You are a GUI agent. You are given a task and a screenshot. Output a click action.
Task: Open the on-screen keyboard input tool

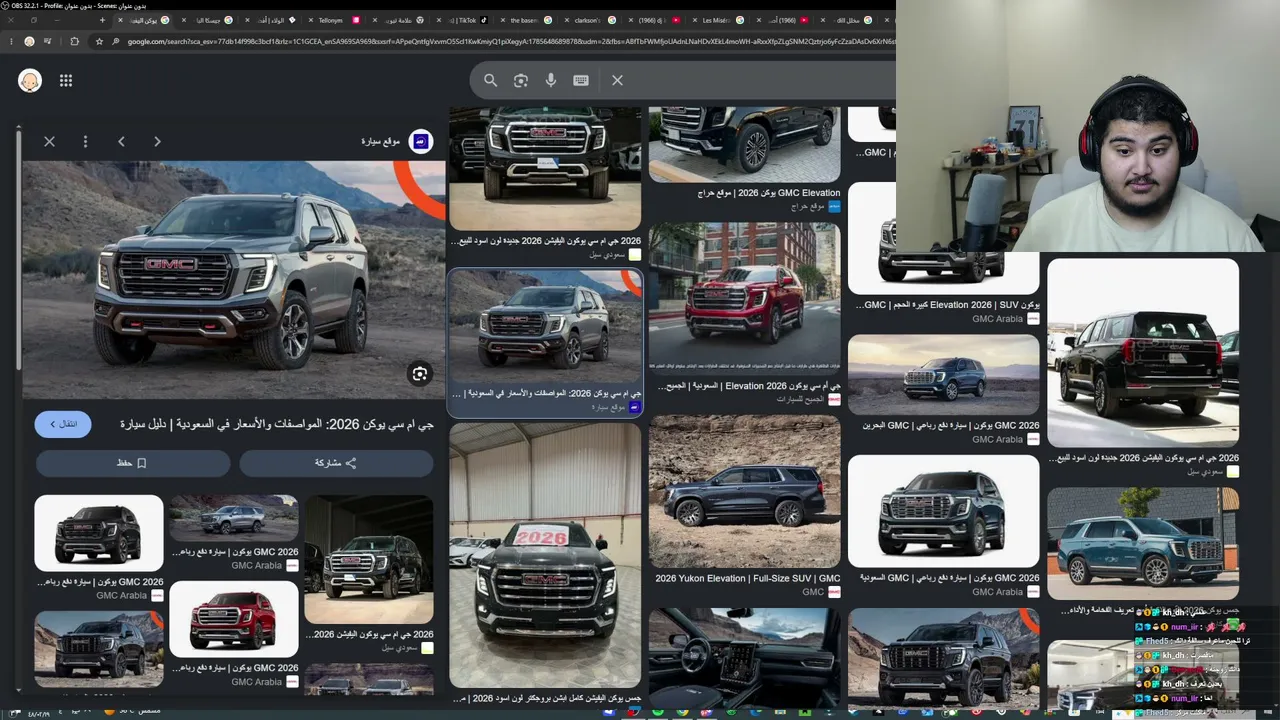coord(581,80)
